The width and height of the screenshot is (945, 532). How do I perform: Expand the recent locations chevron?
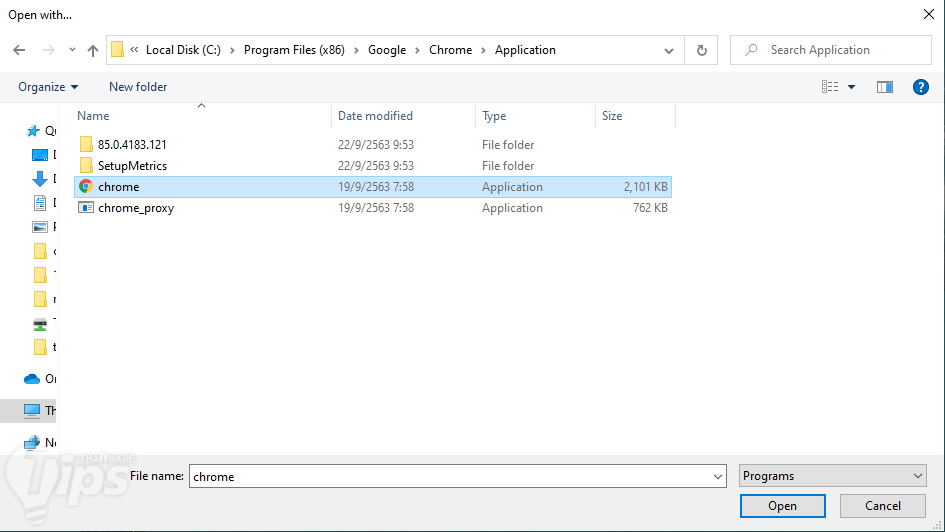click(72, 50)
